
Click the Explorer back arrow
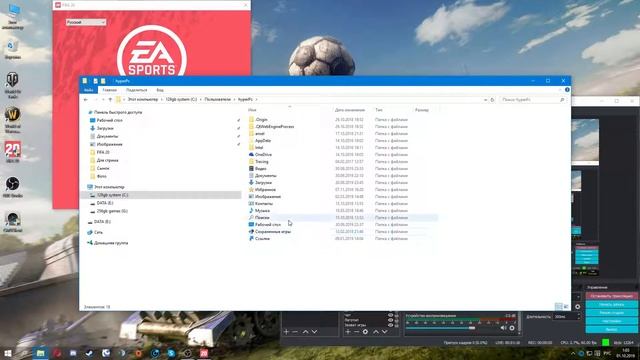(86, 100)
